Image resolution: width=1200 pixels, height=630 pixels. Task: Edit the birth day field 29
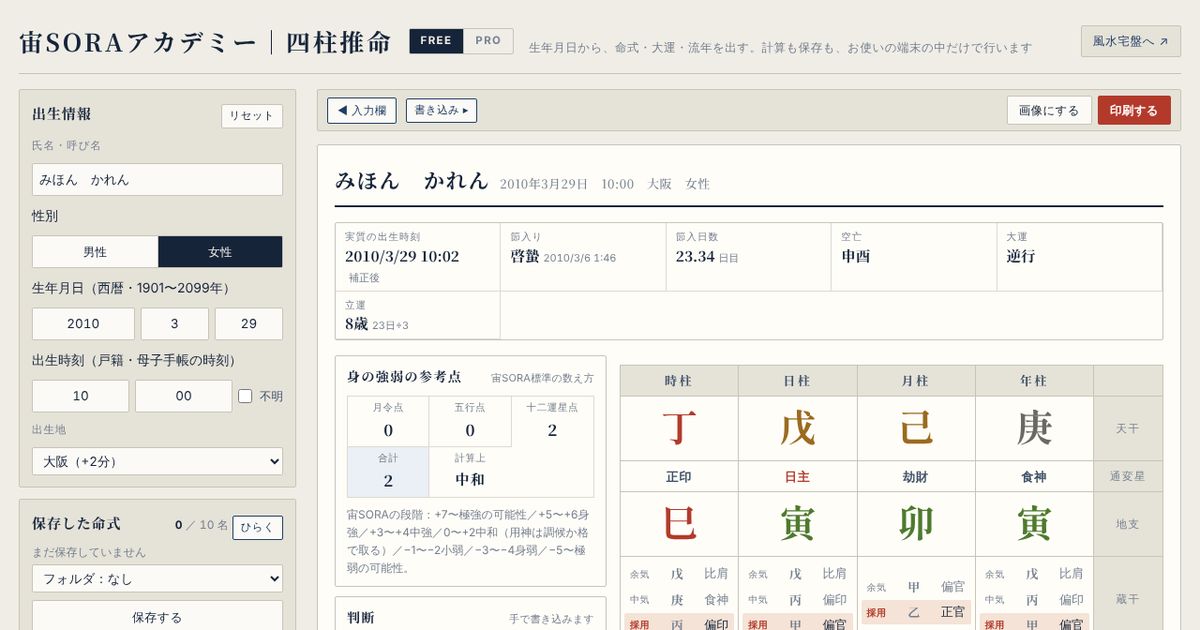(x=249, y=324)
